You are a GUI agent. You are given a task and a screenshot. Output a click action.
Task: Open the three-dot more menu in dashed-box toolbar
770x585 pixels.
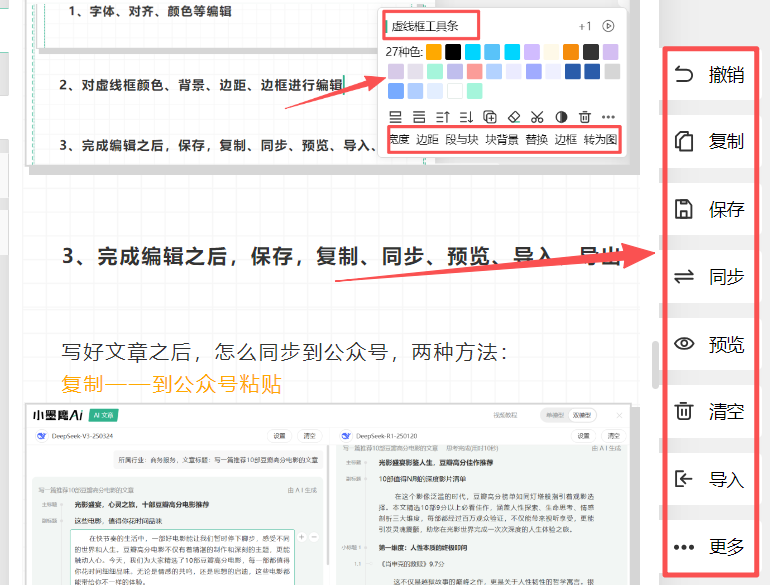[x=609, y=117]
